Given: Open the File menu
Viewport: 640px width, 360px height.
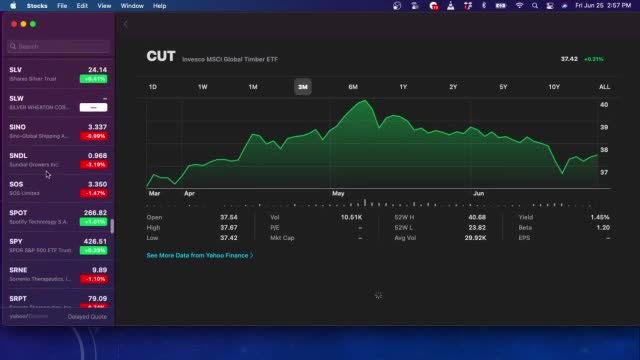Looking at the screenshot, I should [62, 6].
